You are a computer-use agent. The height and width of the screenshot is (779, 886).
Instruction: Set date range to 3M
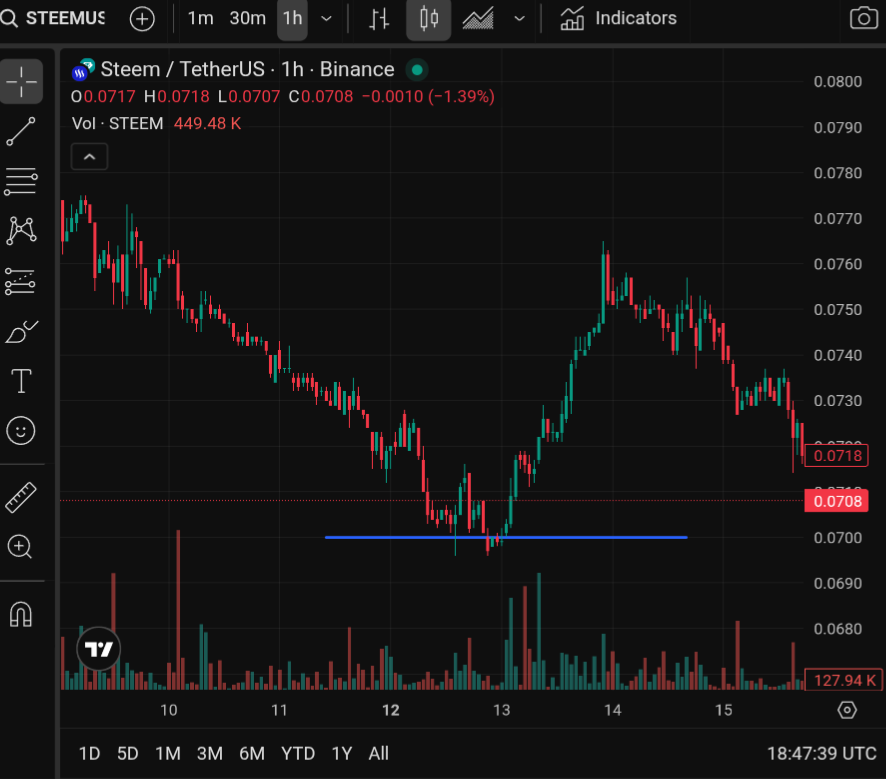click(210, 754)
